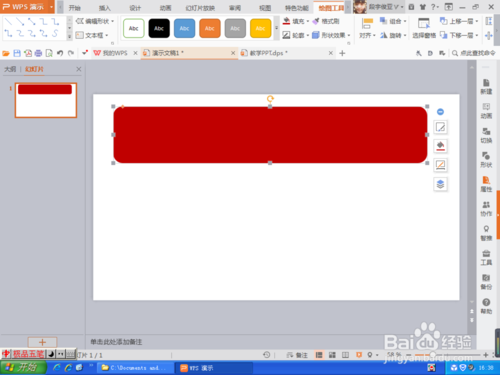Open print preview icon

pyautogui.click(x=49, y=53)
